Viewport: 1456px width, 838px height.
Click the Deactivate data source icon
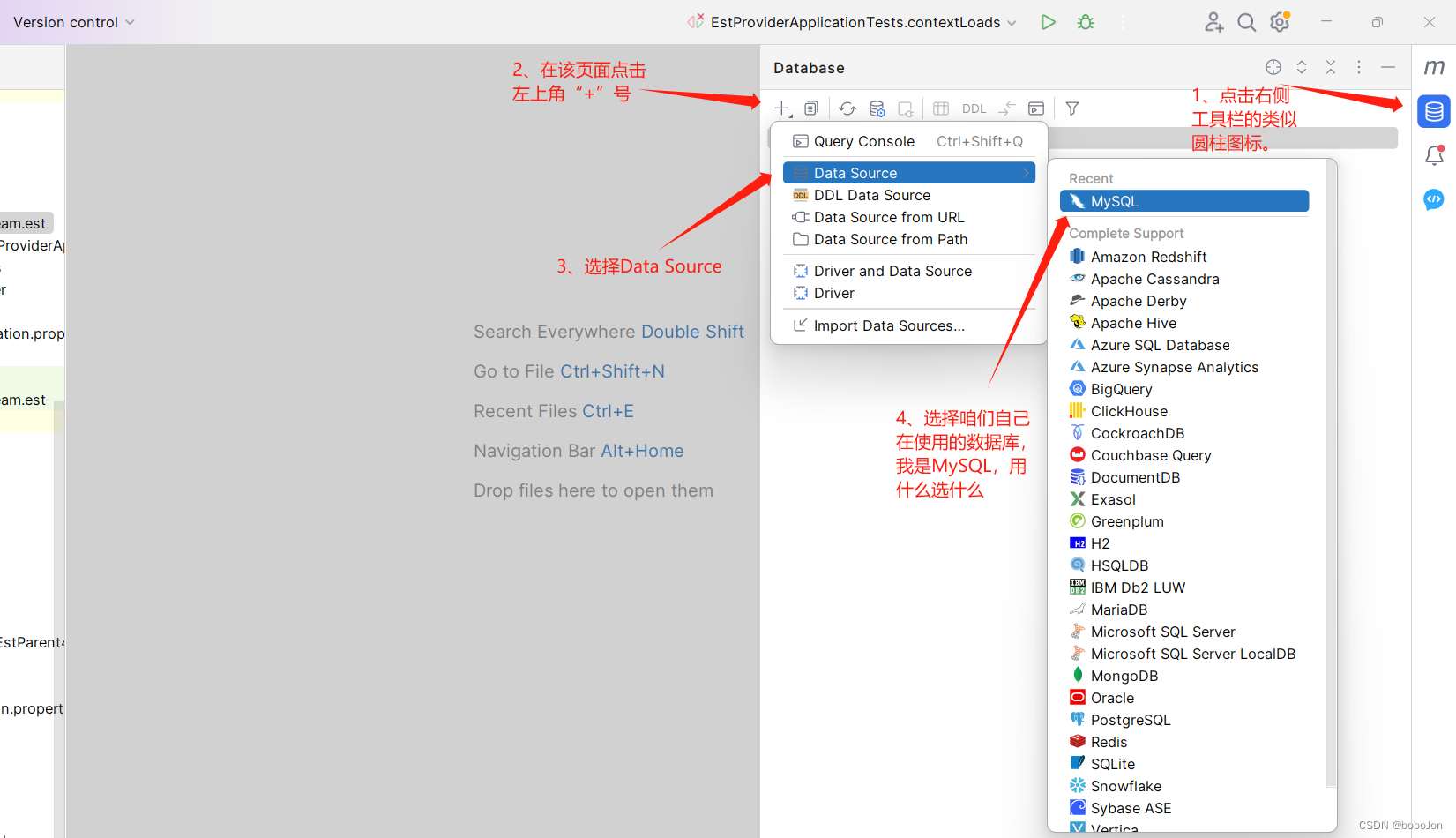(x=906, y=108)
